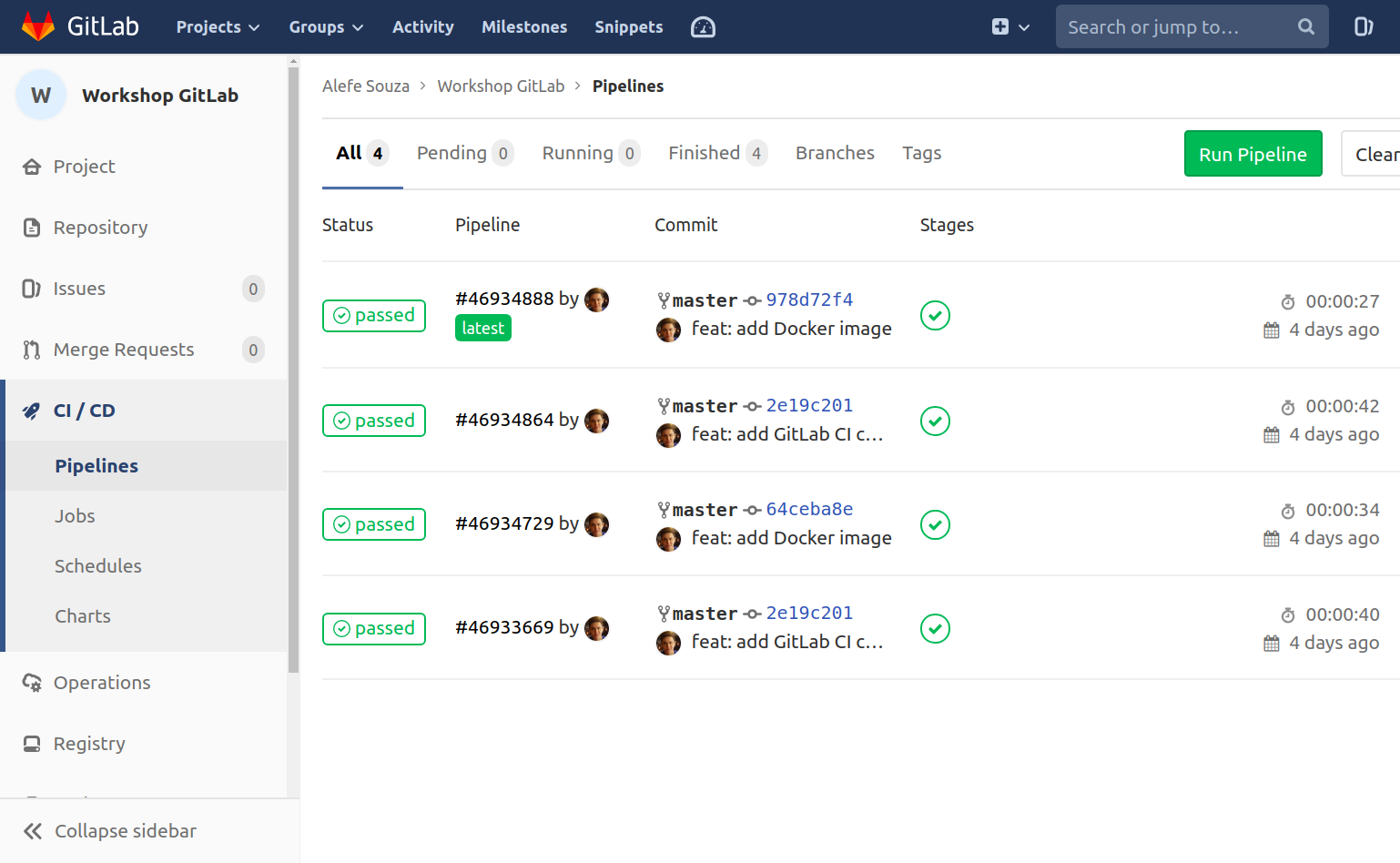Screen dimensions: 1400x863
Task: Click the Search or jump to field
Action: tap(1192, 26)
